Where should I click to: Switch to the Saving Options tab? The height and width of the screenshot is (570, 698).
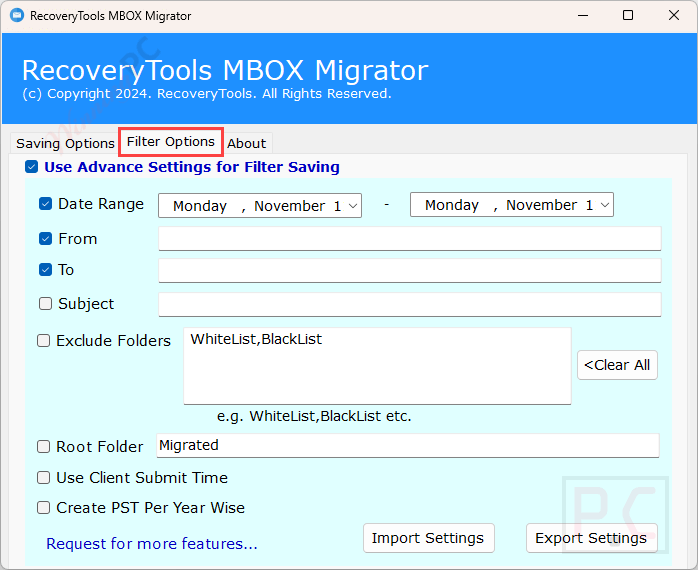pyautogui.click(x=65, y=143)
